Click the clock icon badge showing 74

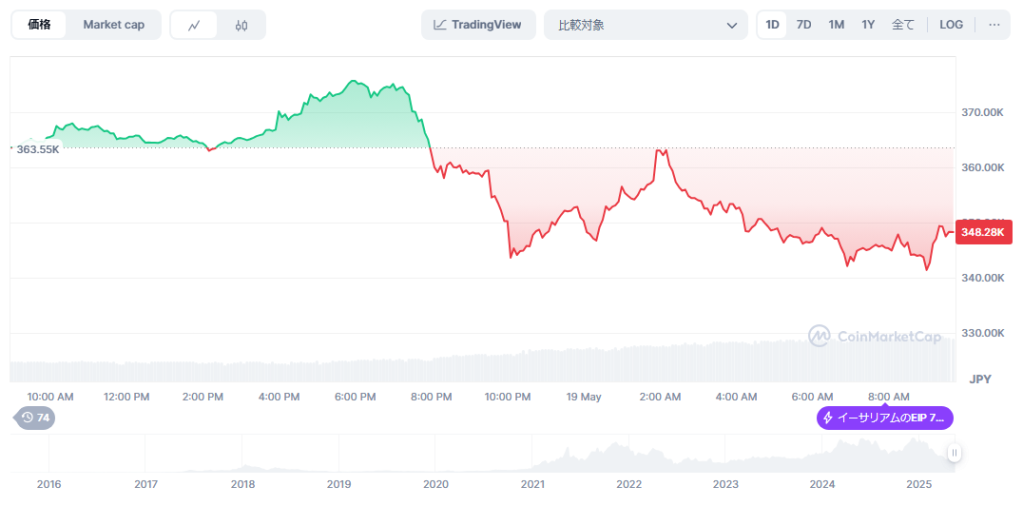click(35, 418)
